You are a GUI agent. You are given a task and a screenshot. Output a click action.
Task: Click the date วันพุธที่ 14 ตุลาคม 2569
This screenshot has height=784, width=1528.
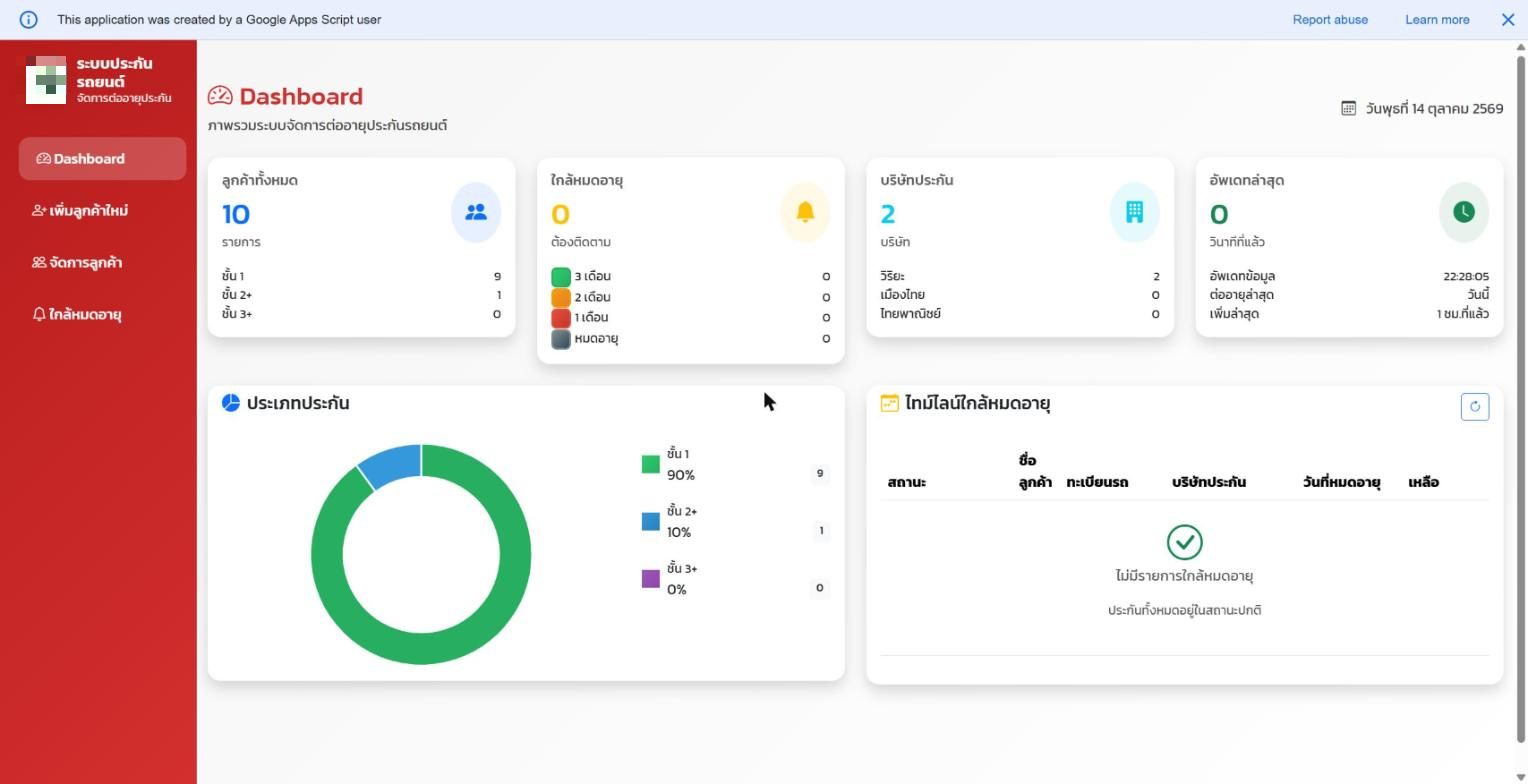[x=1434, y=108]
